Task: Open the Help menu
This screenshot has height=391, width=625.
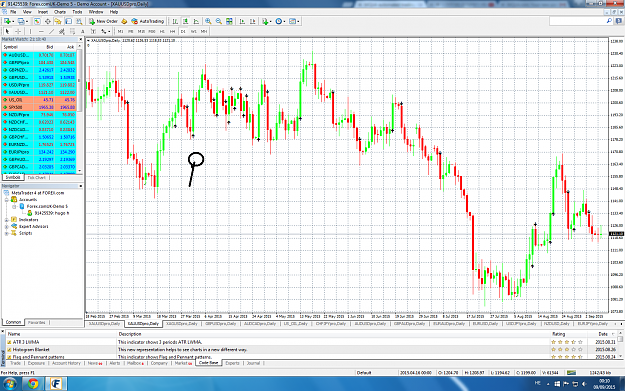Action: 114,12
